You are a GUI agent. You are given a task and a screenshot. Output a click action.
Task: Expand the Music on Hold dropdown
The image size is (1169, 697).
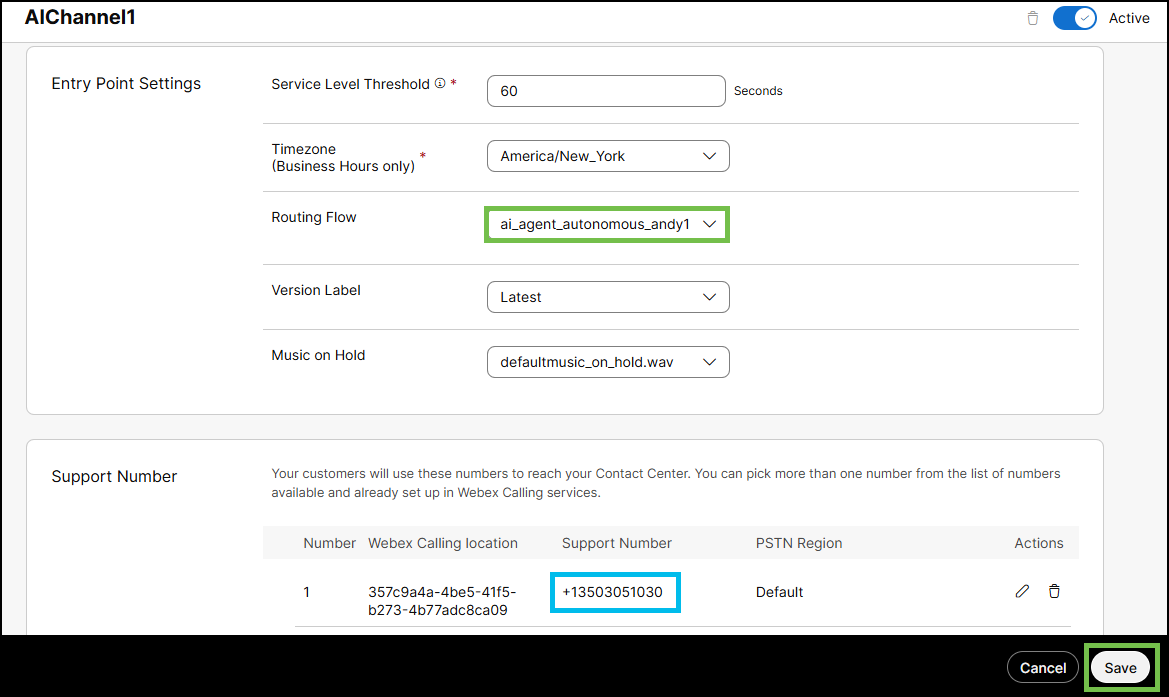click(608, 362)
